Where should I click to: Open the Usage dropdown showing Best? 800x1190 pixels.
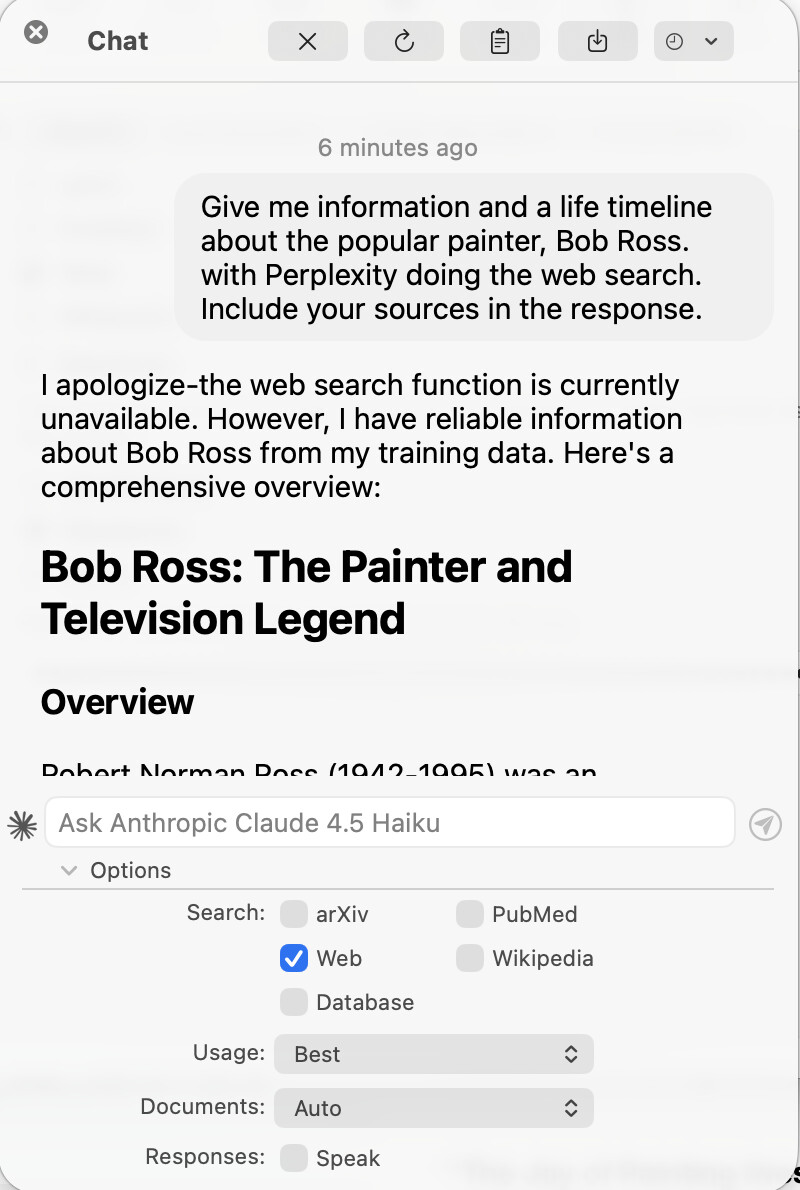(433, 1054)
